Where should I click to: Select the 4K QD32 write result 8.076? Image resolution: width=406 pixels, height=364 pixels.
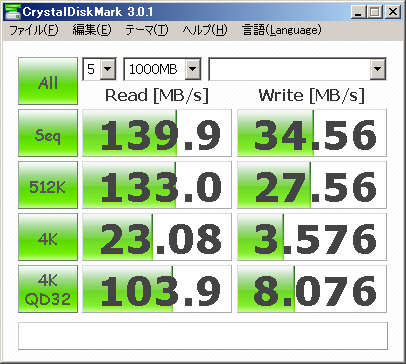pos(312,289)
